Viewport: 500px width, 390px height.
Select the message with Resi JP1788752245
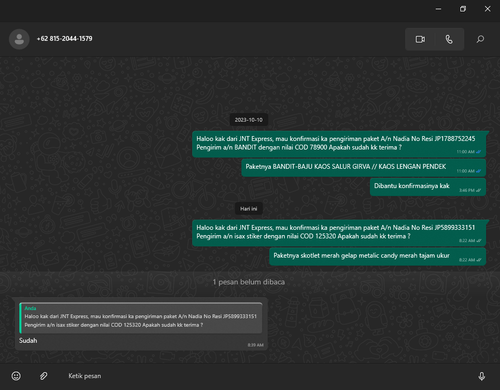(339, 144)
